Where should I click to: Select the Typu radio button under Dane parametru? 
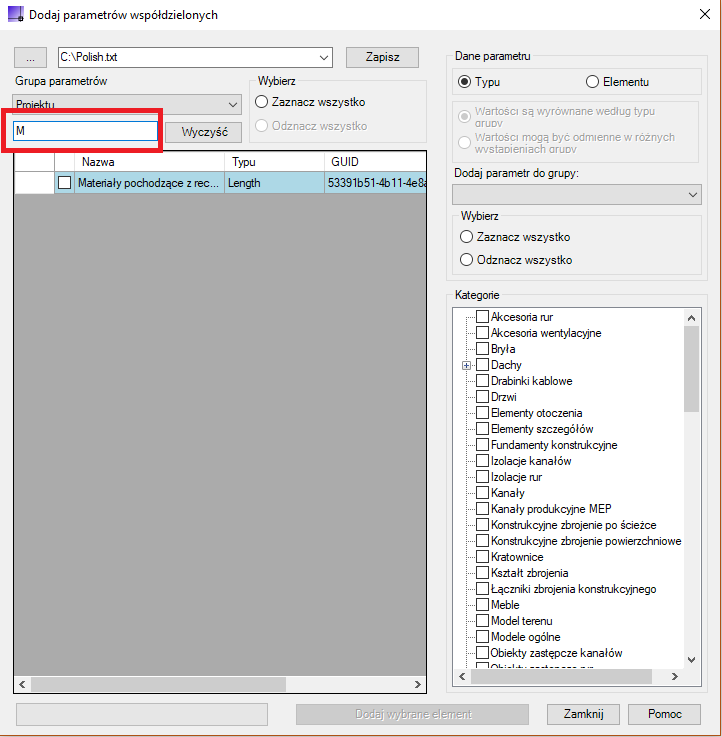point(464,82)
